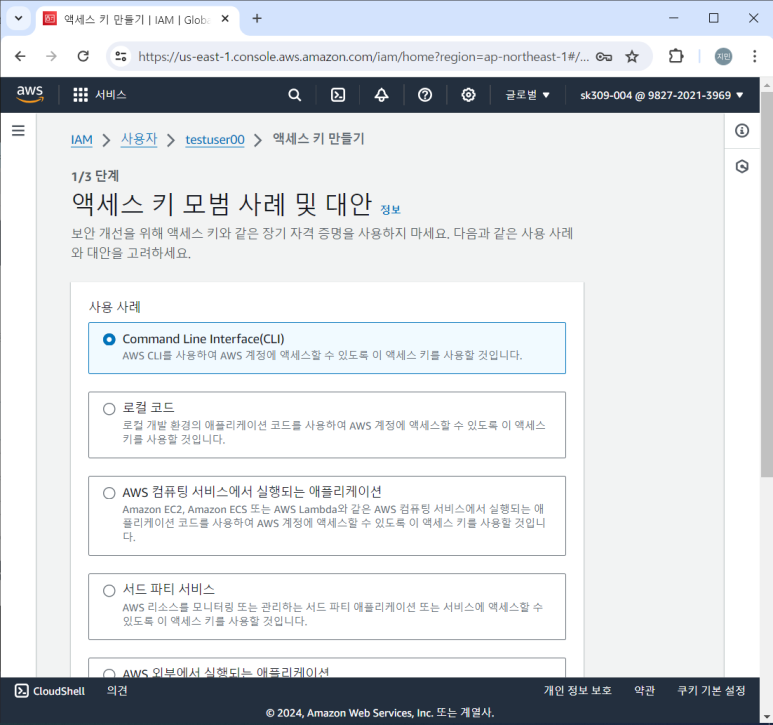Open the help question mark icon

(424, 95)
